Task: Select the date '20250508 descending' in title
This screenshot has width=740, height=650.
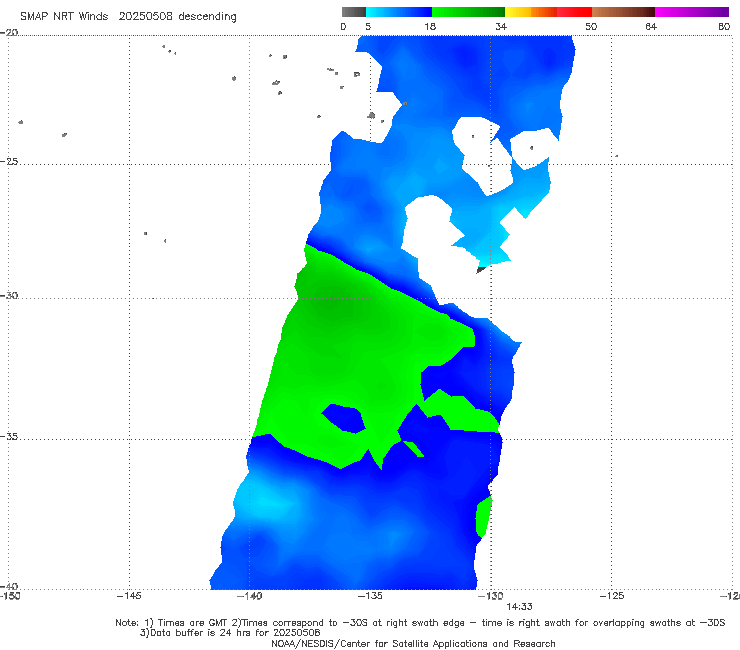Action: (x=177, y=17)
